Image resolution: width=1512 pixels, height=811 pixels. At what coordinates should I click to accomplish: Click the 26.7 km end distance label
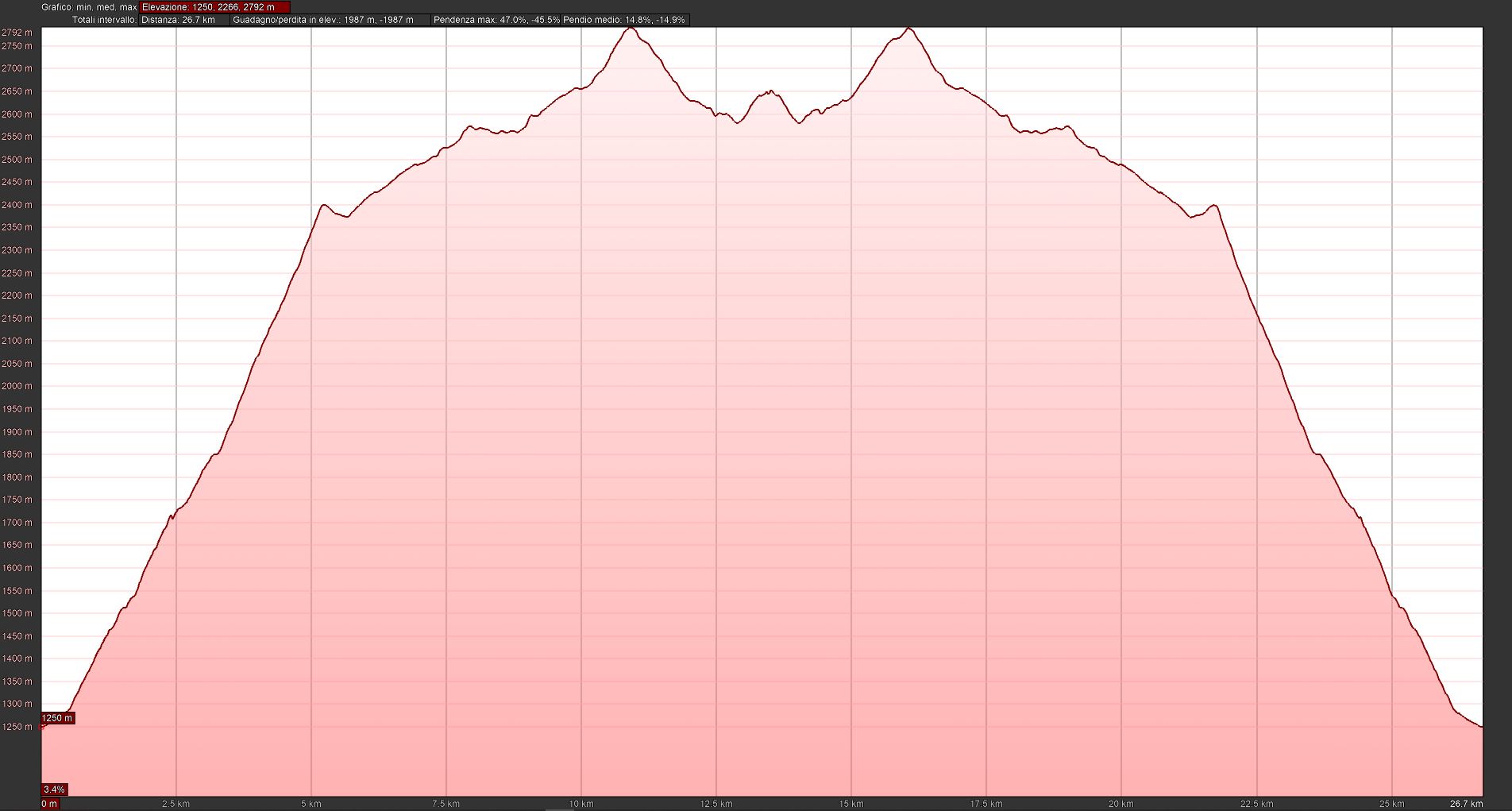1466,804
